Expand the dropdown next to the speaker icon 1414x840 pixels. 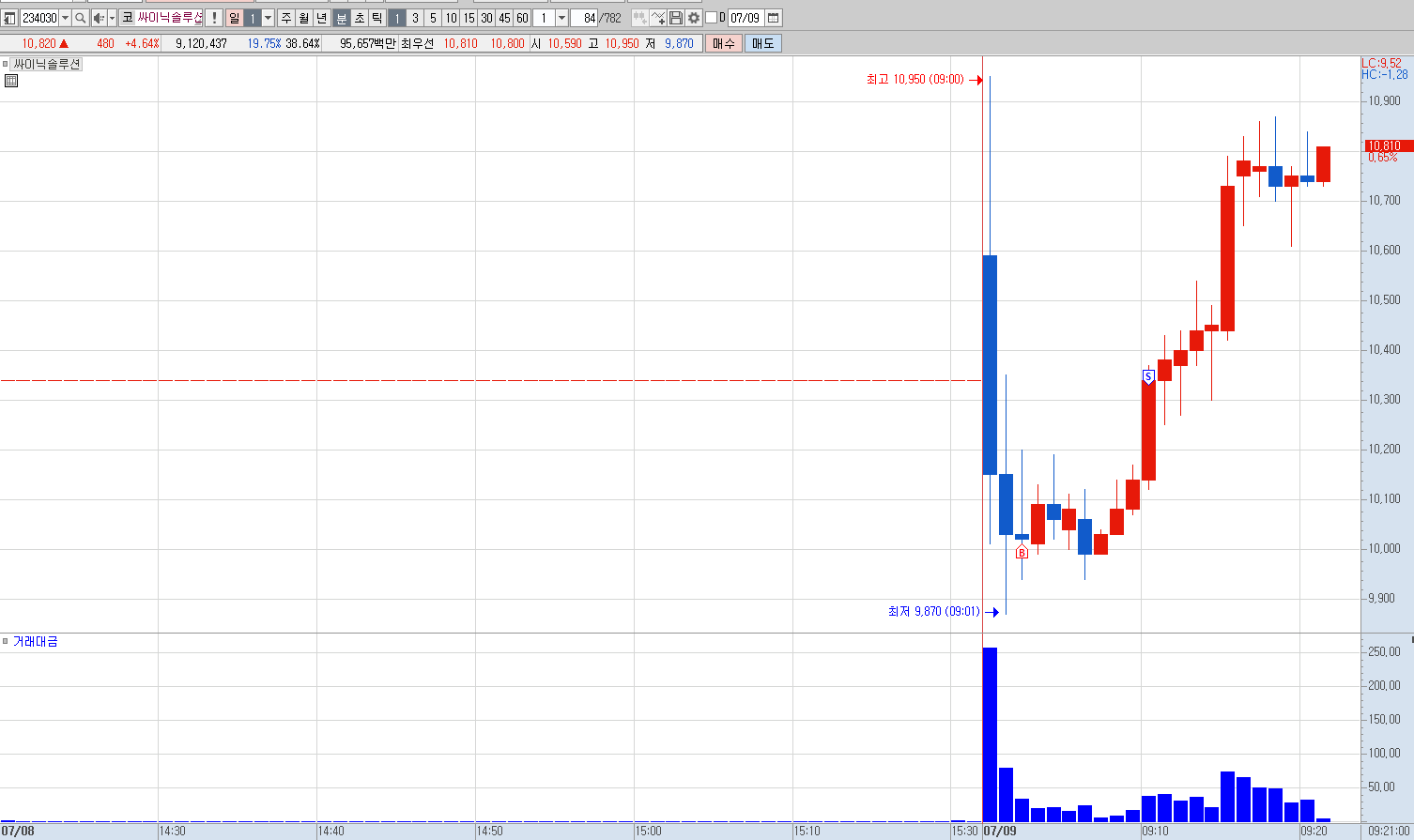tap(112, 18)
